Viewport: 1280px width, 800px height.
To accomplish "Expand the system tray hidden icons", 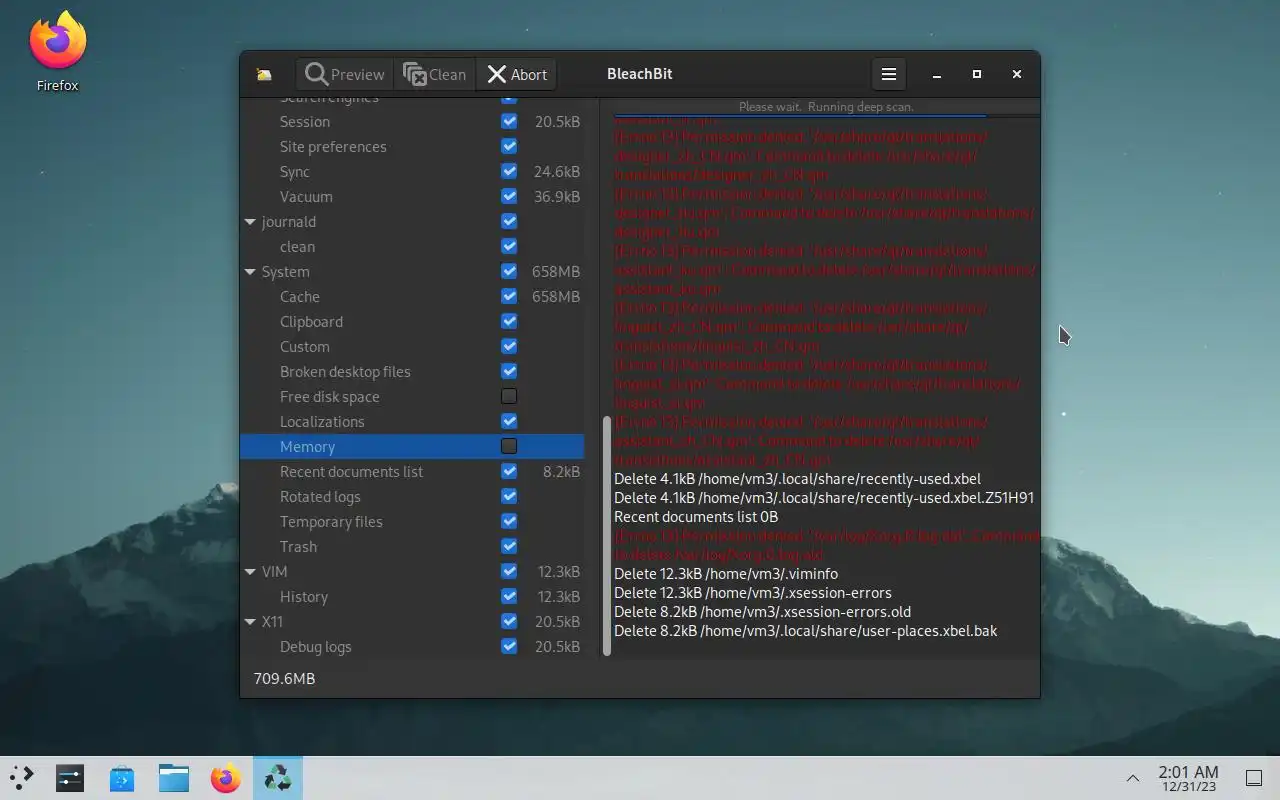I will (1133, 778).
